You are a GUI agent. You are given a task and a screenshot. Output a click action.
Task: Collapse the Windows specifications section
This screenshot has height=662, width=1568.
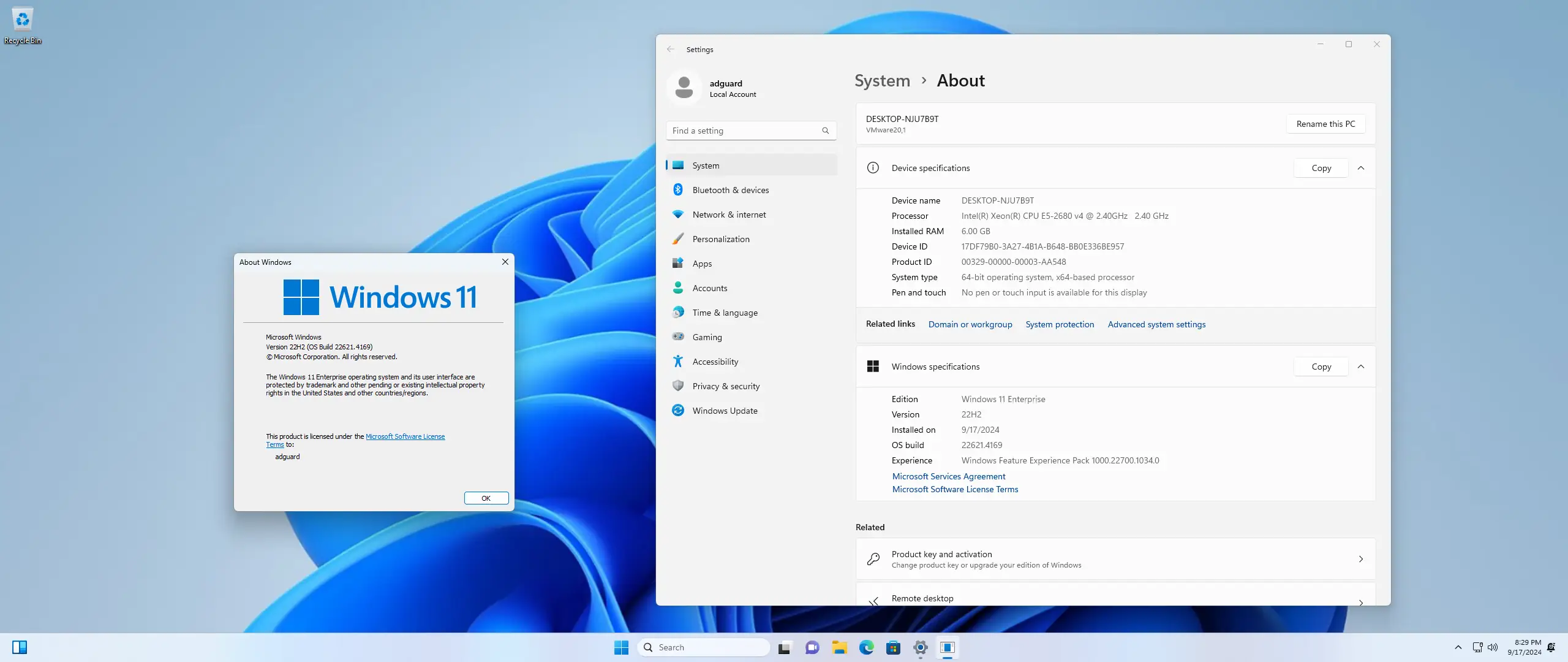point(1361,366)
